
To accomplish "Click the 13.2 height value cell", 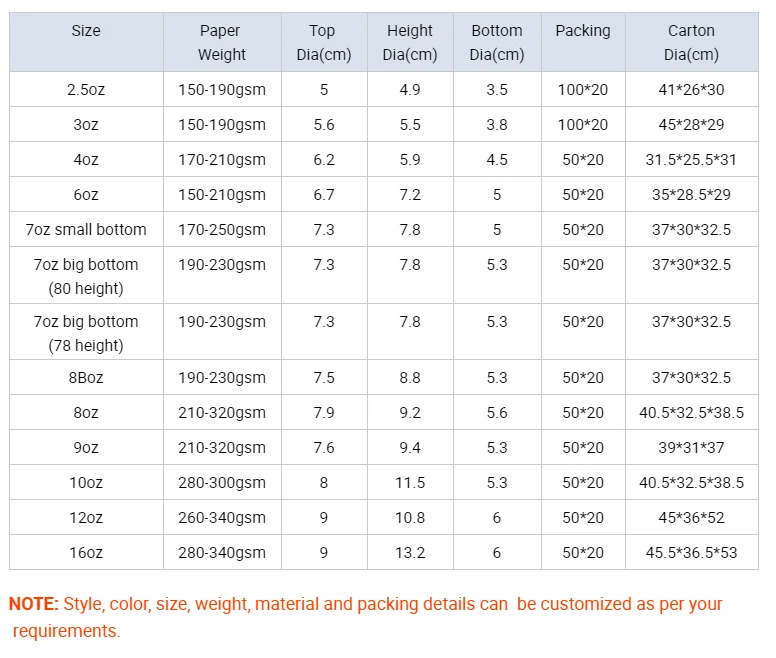I will [410, 553].
